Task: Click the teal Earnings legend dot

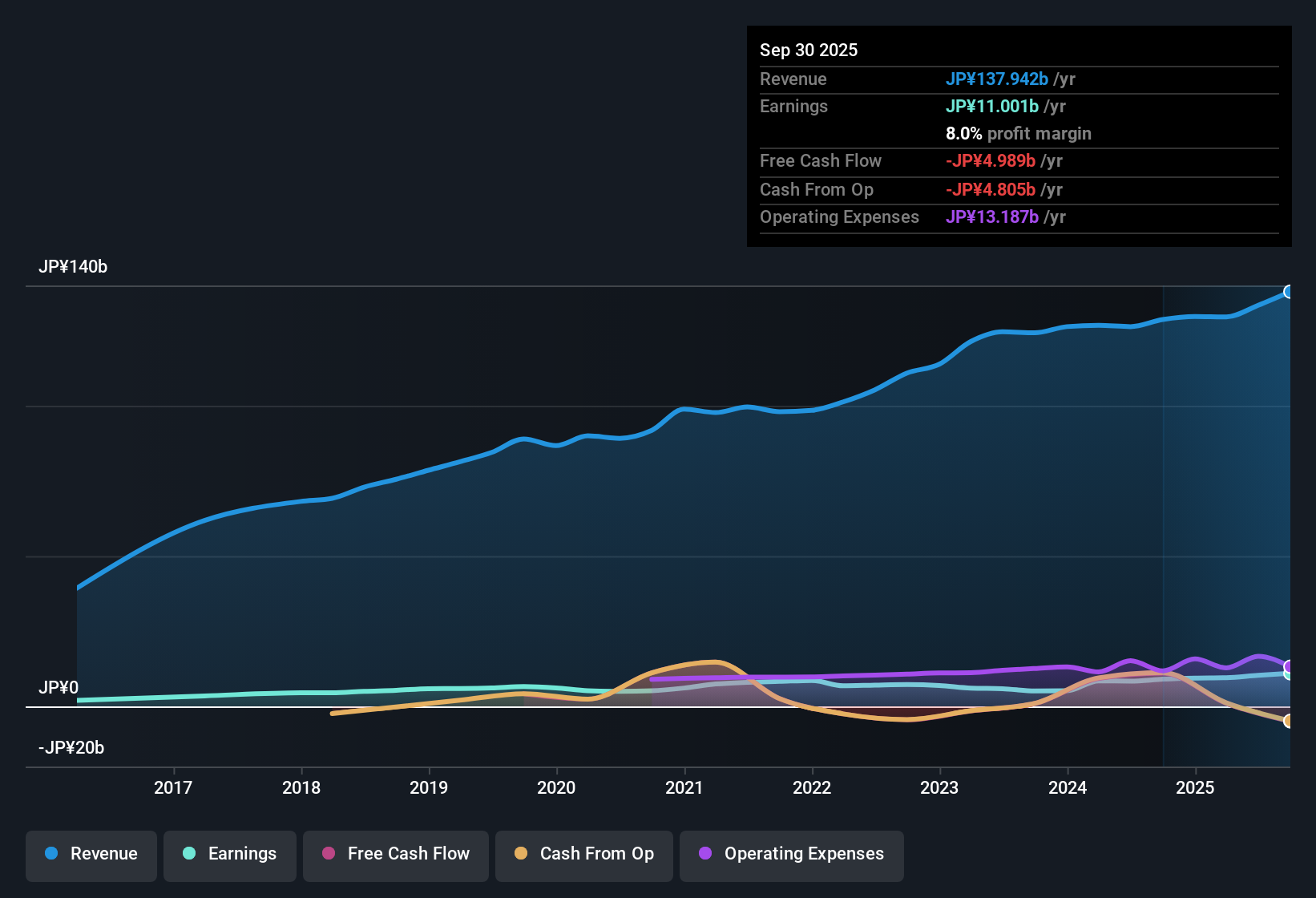Action: [x=189, y=854]
